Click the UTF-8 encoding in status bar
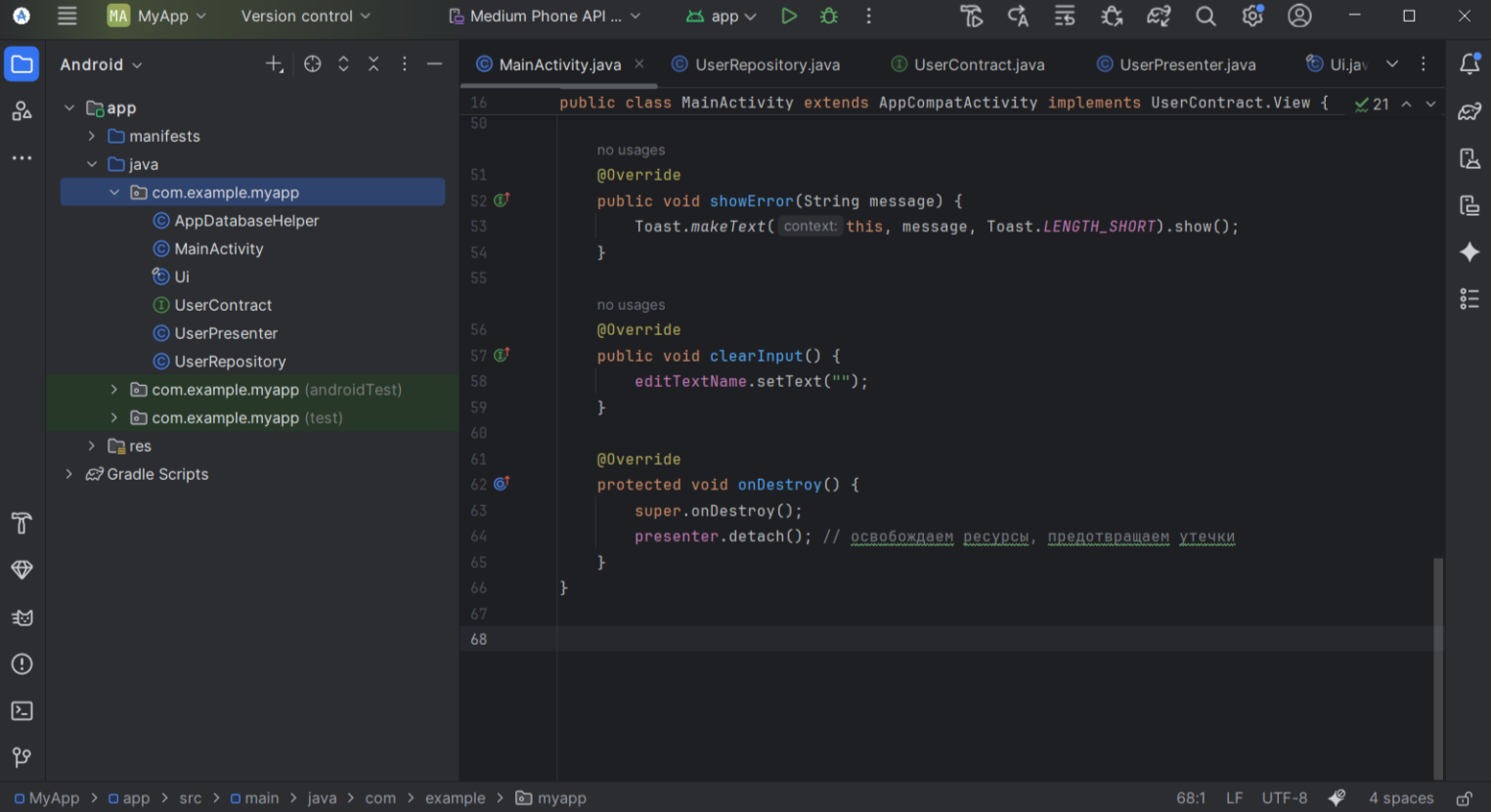This screenshot has height=812, width=1491. [x=1284, y=798]
